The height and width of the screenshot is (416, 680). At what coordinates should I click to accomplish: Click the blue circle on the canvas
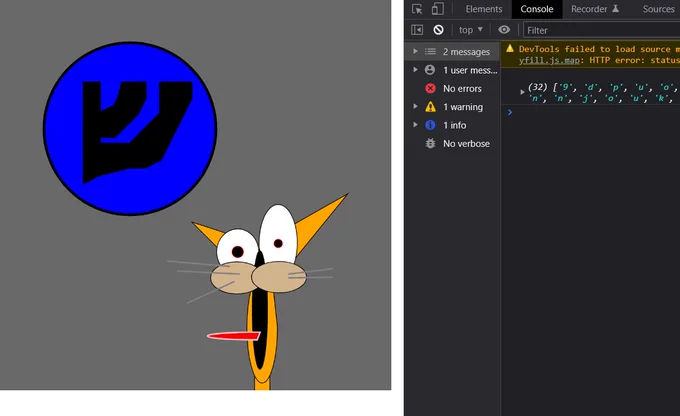(130, 128)
